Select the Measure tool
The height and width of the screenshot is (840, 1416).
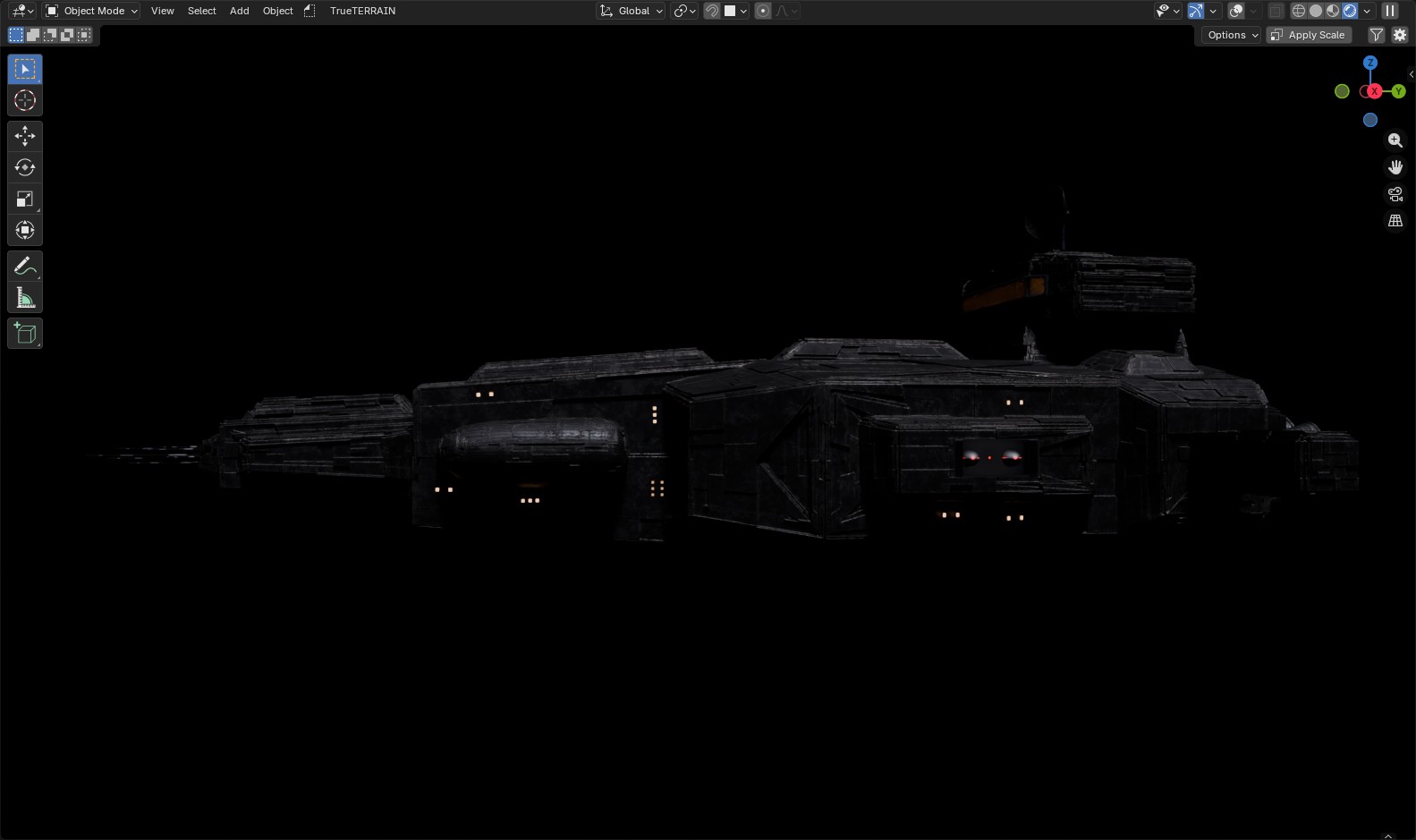click(25, 297)
